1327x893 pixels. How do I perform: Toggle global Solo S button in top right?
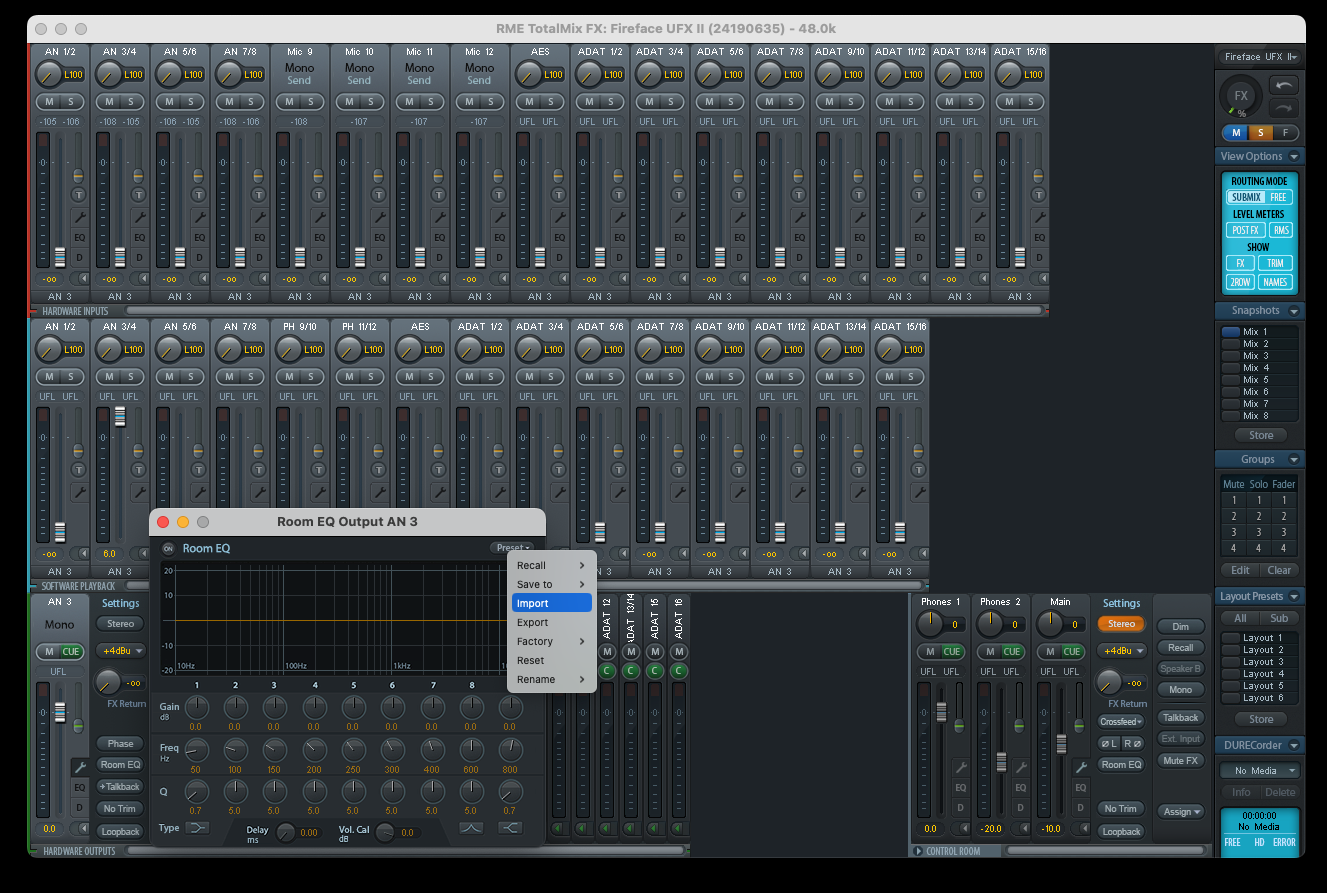1260,132
